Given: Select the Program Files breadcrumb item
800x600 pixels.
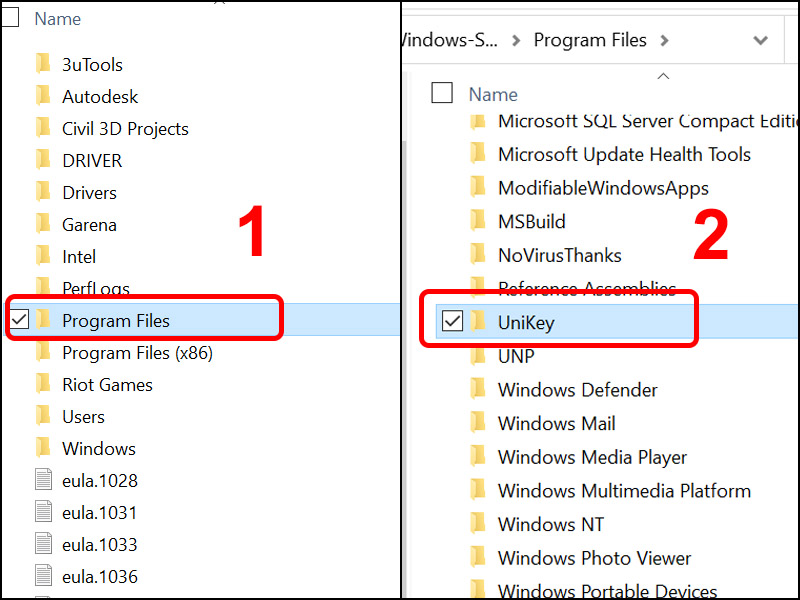Looking at the screenshot, I should pyautogui.click(x=590, y=40).
